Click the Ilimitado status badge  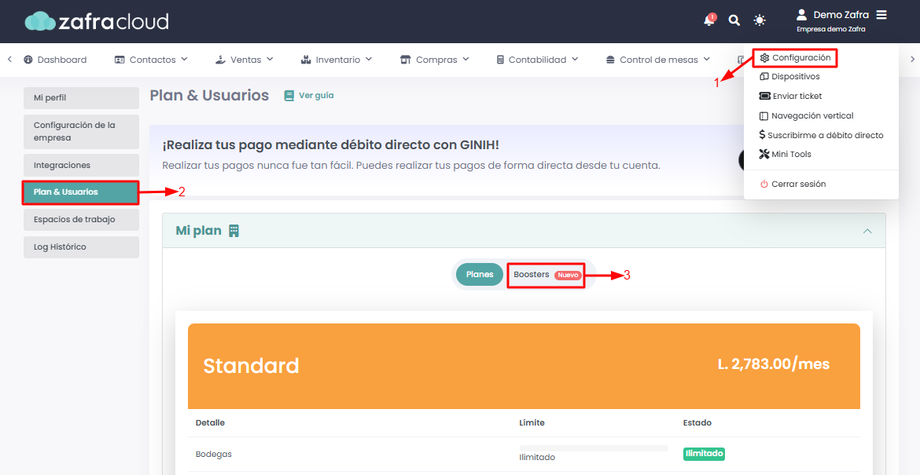tap(703, 453)
